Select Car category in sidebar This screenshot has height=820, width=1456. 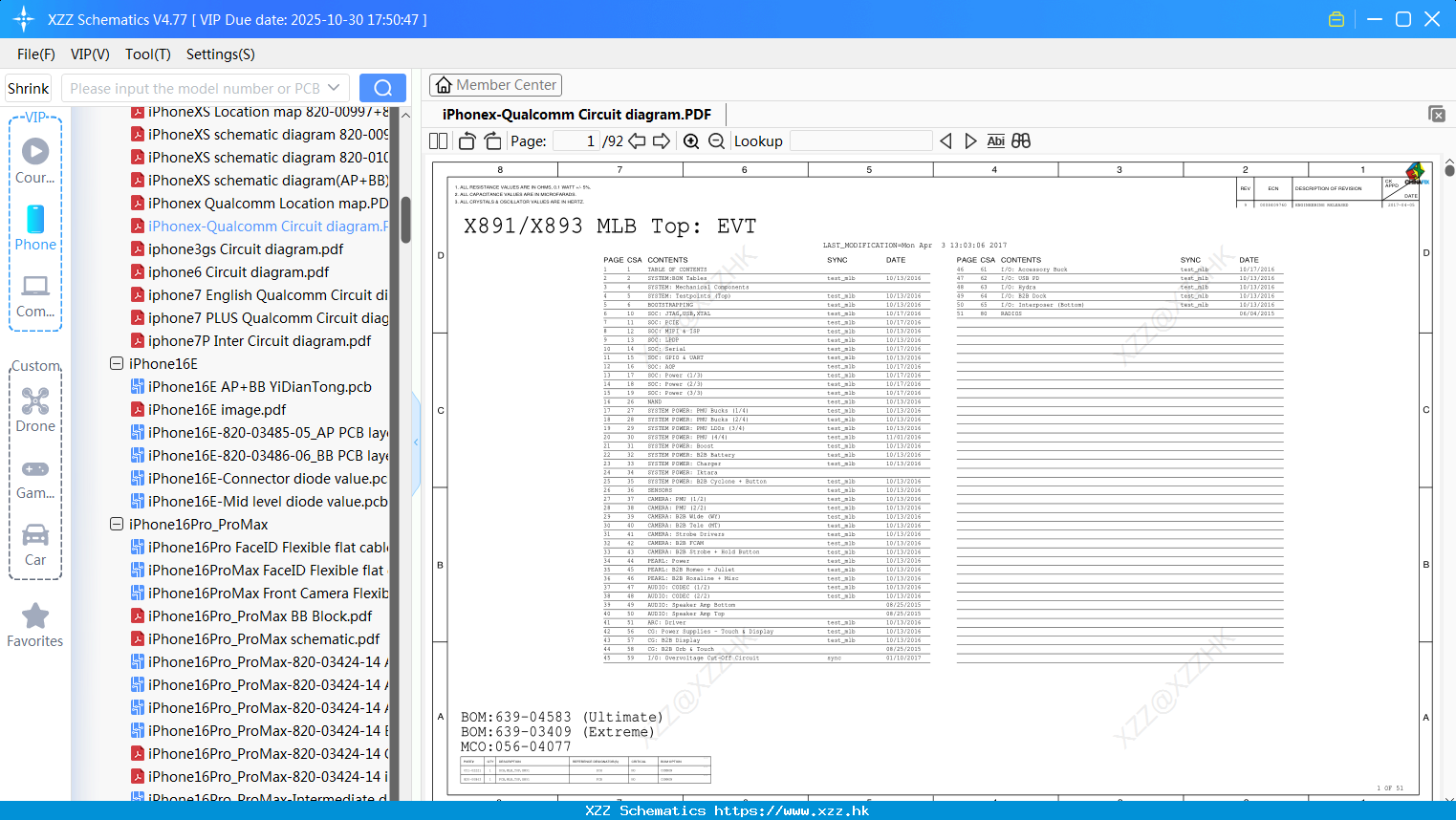35,545
